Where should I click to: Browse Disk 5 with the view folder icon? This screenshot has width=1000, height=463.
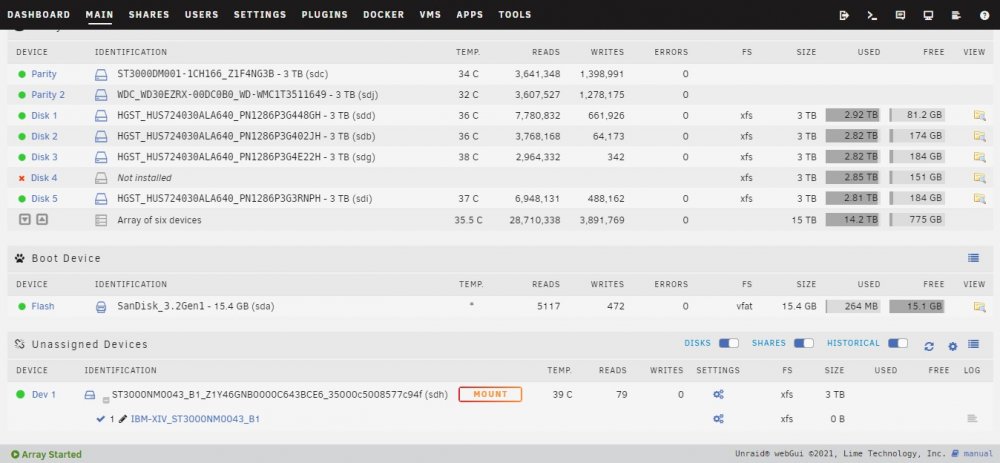point(980,198)
